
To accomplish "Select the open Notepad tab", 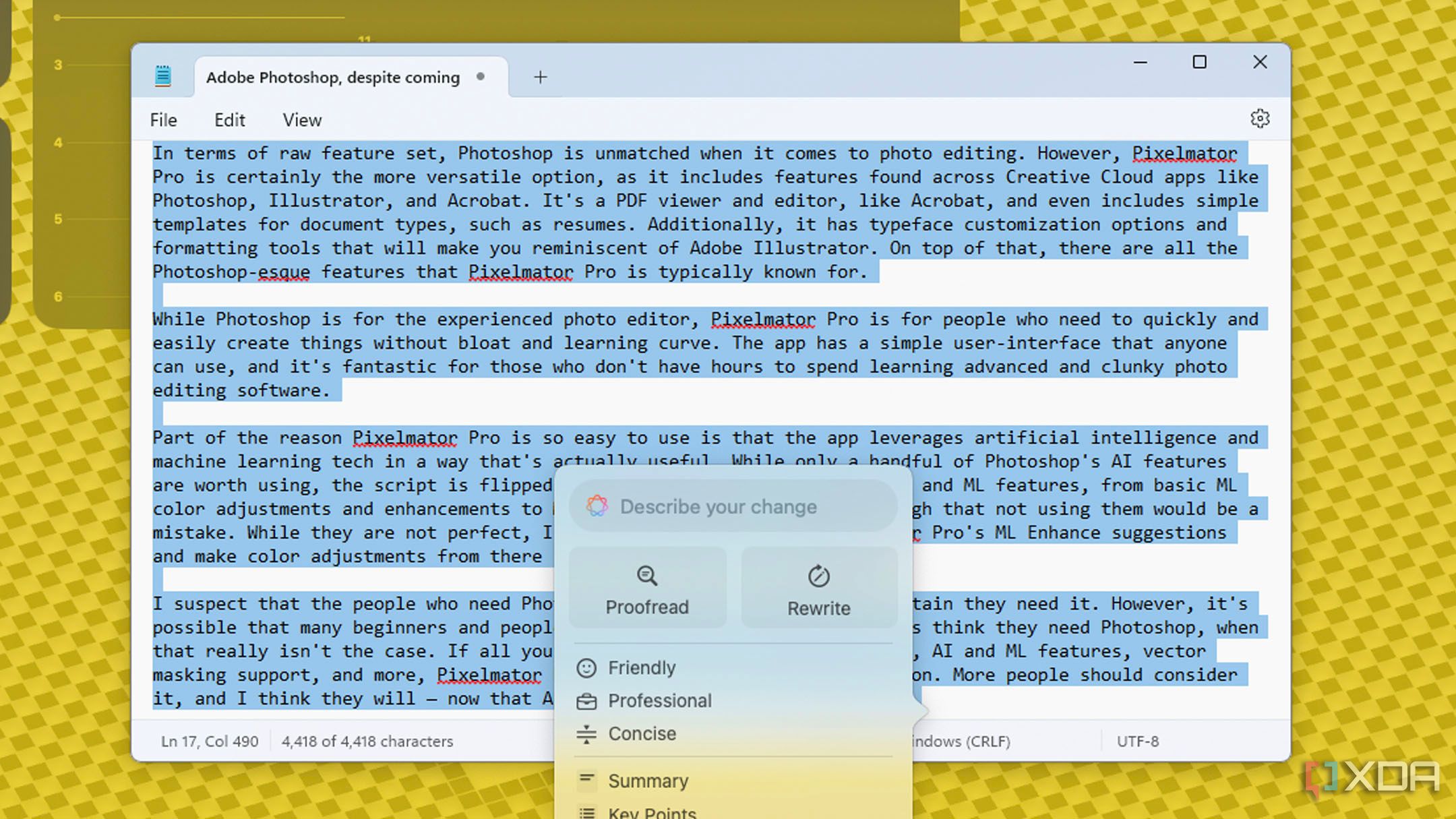I will click(x=333, y=77).
